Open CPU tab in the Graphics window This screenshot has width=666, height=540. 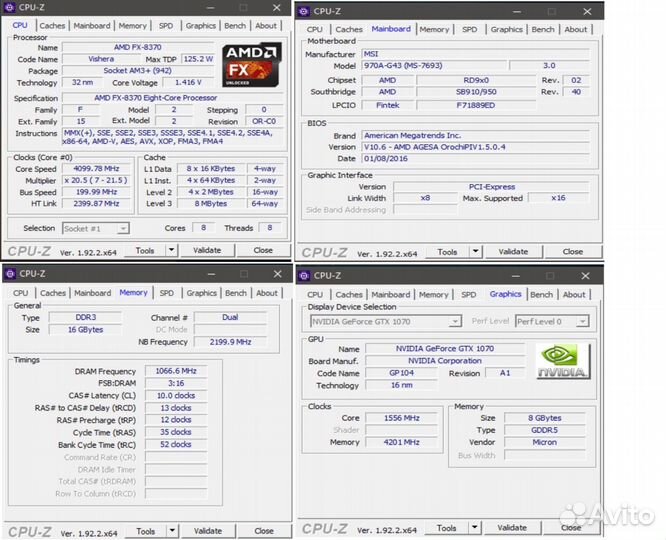[315, 294]
